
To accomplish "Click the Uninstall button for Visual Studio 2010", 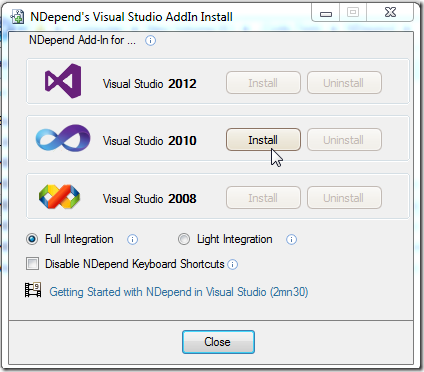I will point(344,140).
